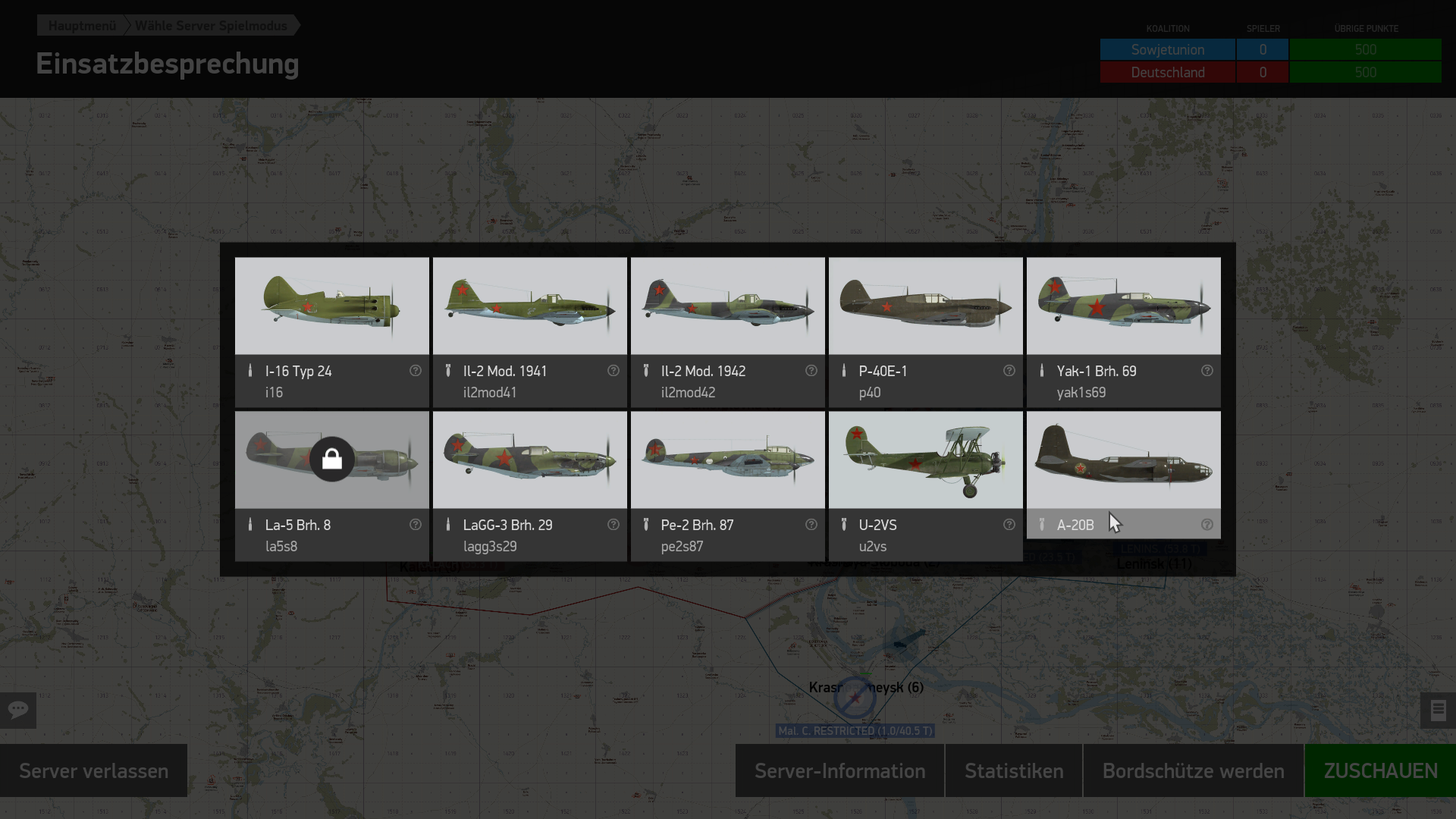Click bomb type icon beside Il-2 Mod. 1941

[448, 371]
